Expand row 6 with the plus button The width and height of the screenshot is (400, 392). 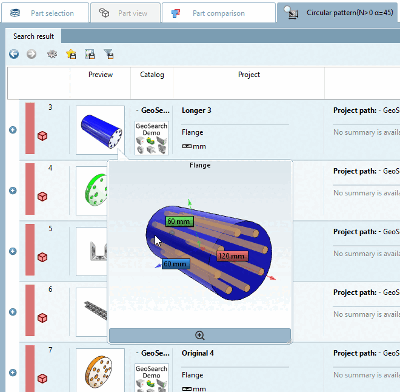click(13, 312)
